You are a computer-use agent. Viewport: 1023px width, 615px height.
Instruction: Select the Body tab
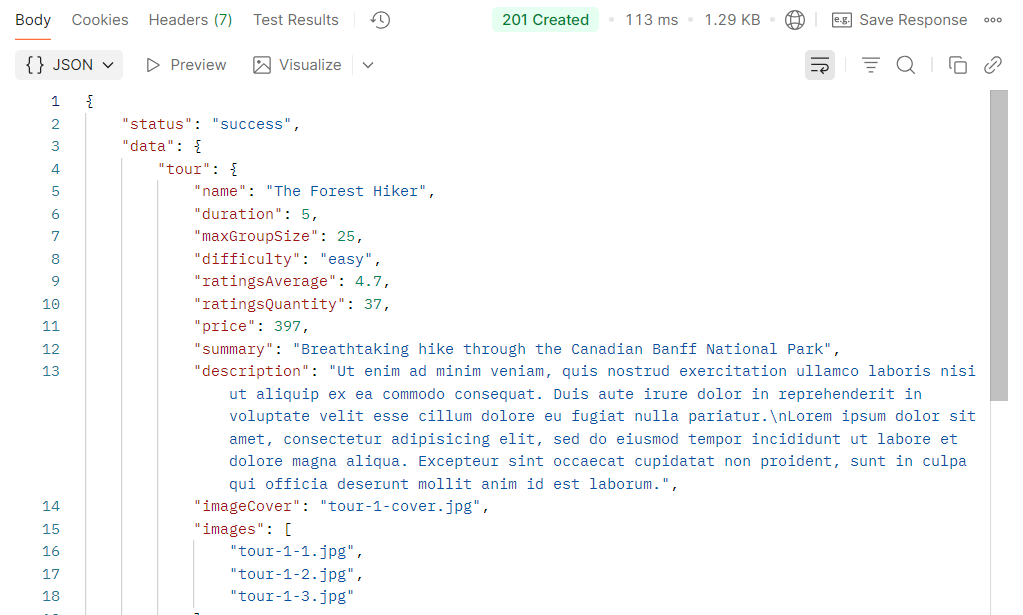click(33, 20)
